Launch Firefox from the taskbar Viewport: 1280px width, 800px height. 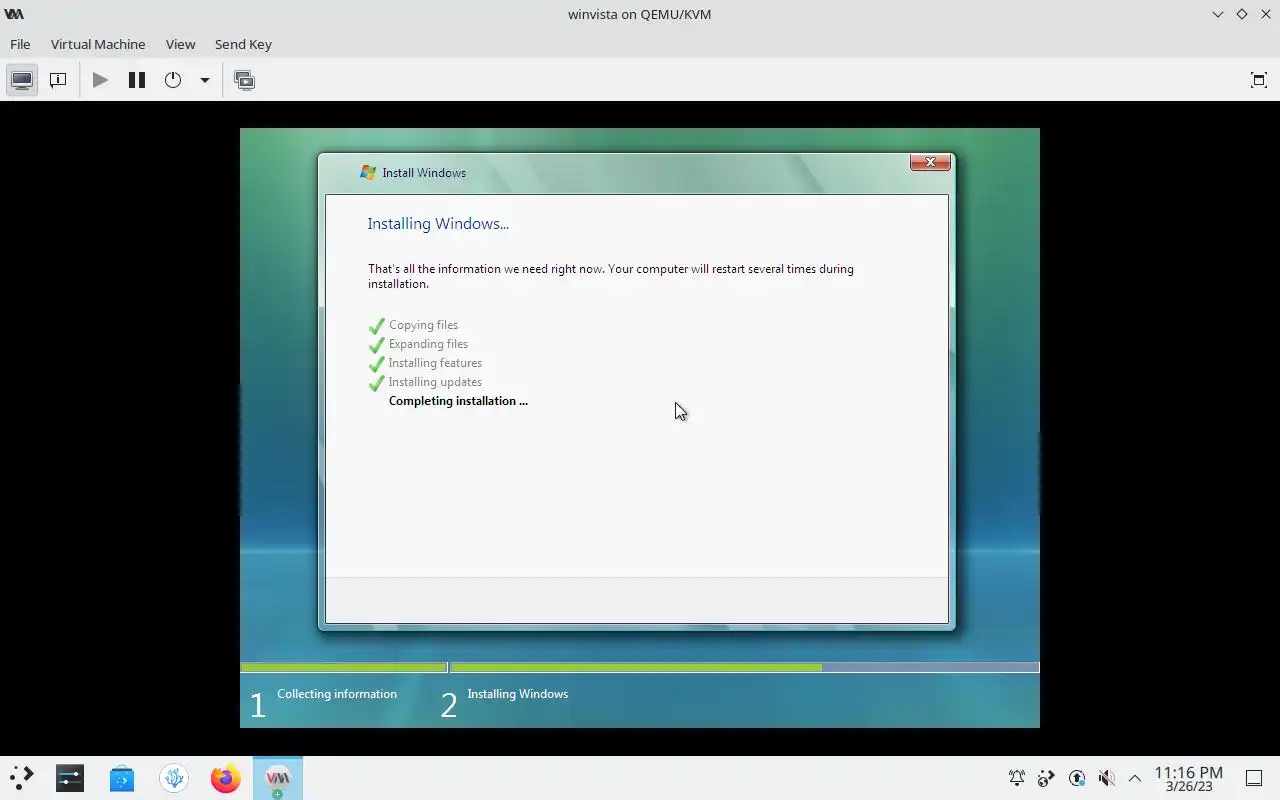226,778
